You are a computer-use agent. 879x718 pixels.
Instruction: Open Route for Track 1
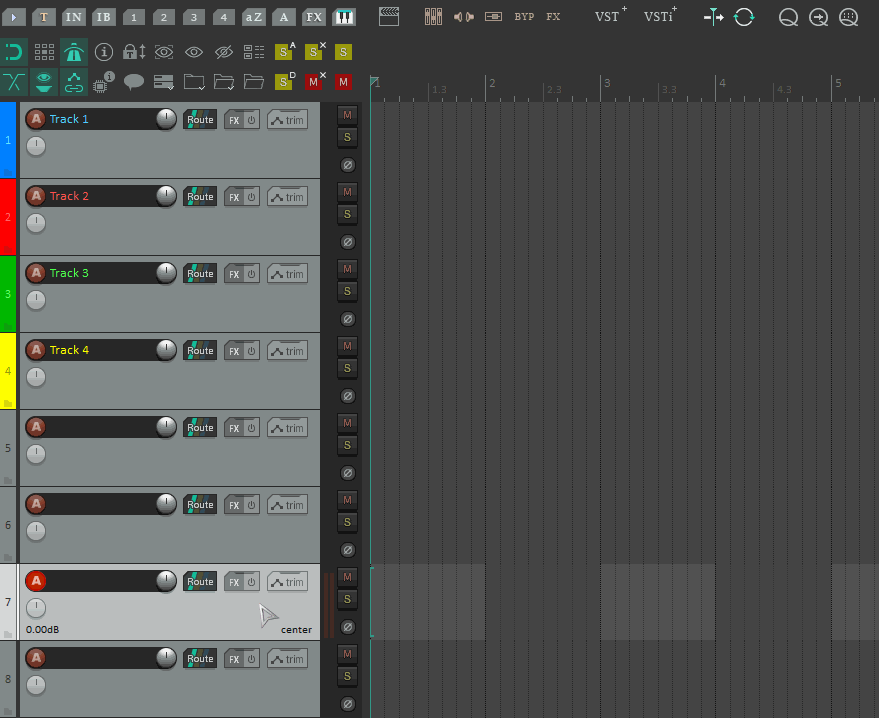(200, 120)
